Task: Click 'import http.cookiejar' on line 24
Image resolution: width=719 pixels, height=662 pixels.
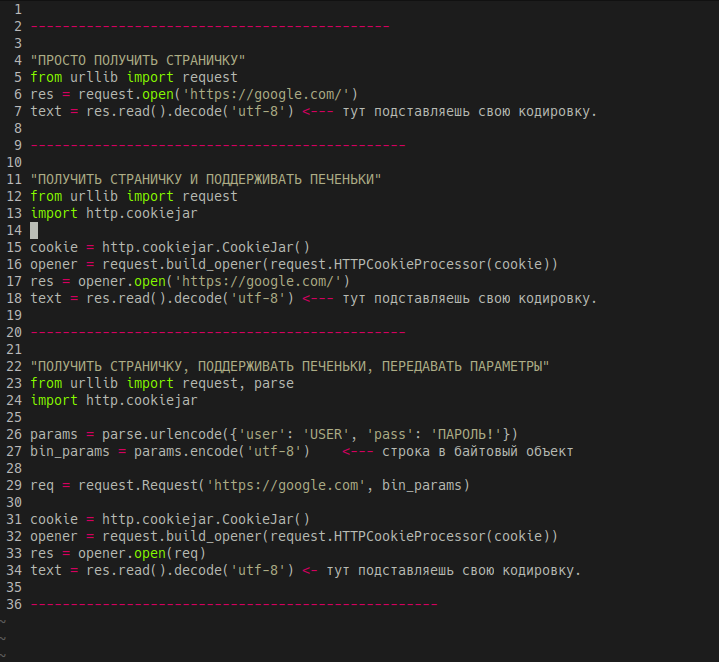Action: pos(114,400)
